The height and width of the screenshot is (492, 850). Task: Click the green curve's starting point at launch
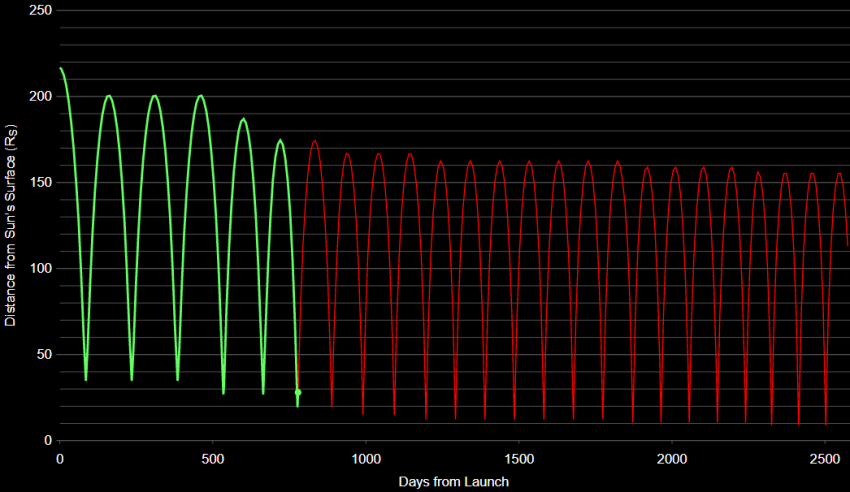[x=60, y=68]
